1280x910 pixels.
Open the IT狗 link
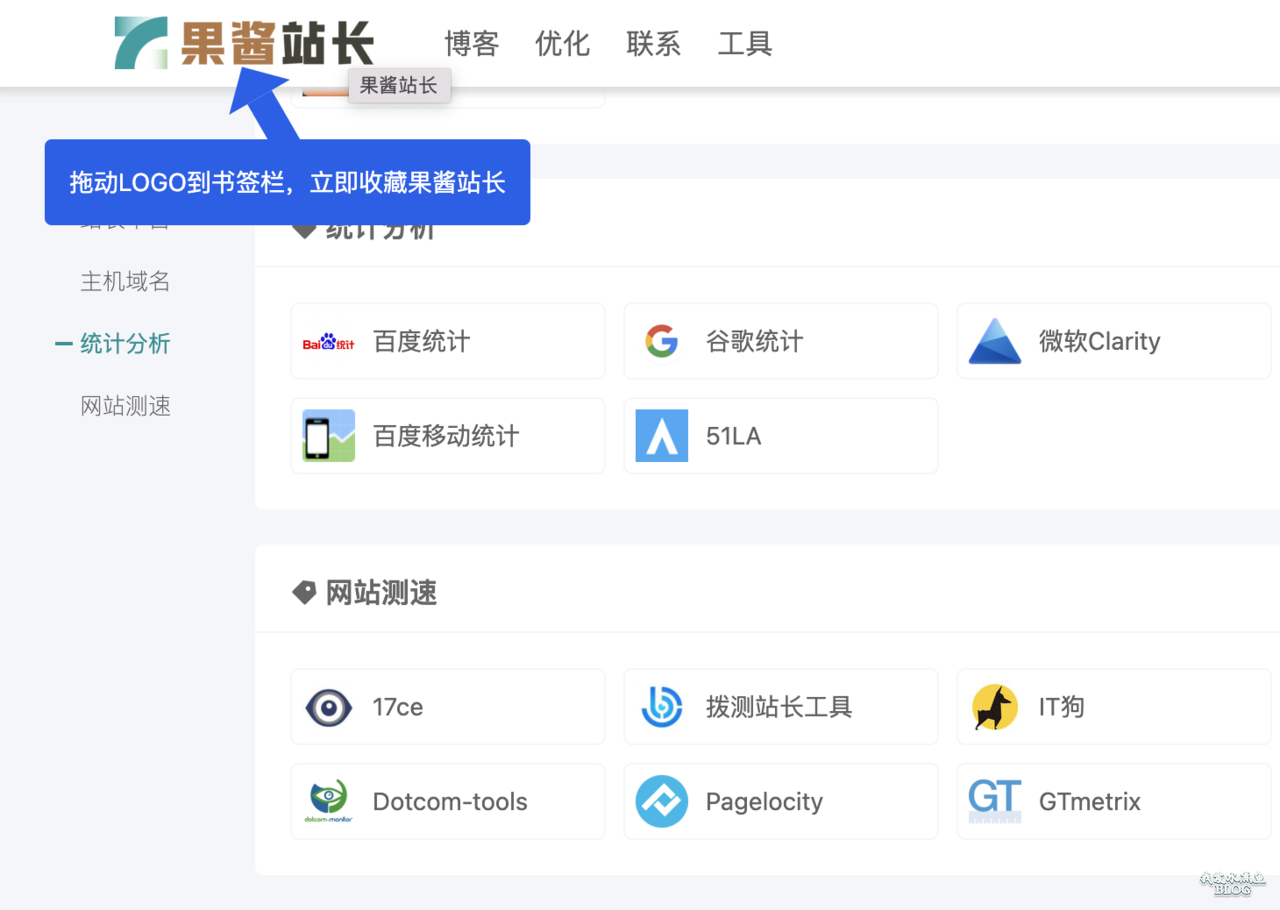pos(1062,707)
